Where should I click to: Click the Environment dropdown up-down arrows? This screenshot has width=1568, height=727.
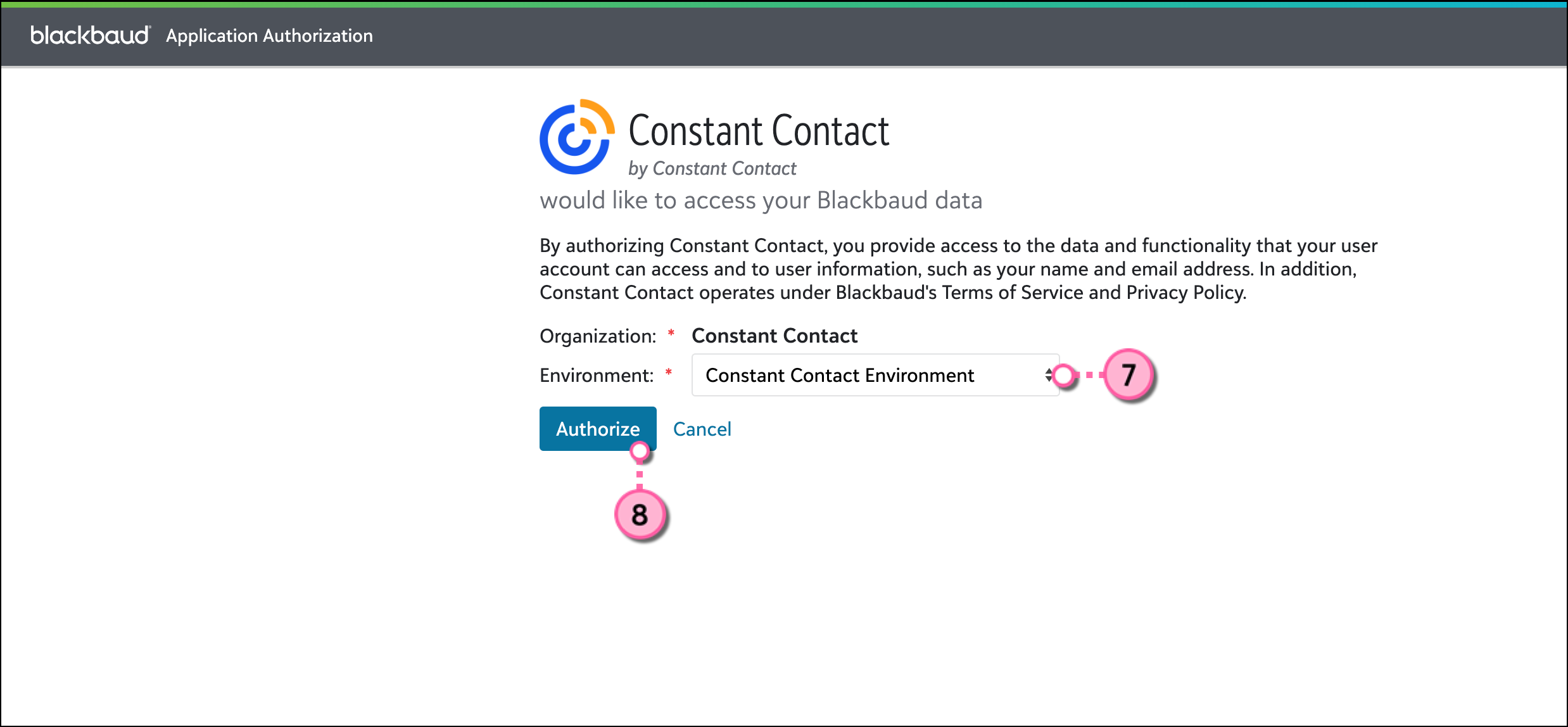pyautogui.click(x=1048, y=375)
